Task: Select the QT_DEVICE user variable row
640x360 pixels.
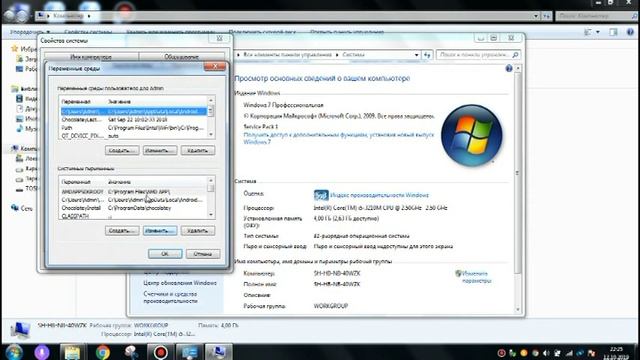Action: [133, 136]
